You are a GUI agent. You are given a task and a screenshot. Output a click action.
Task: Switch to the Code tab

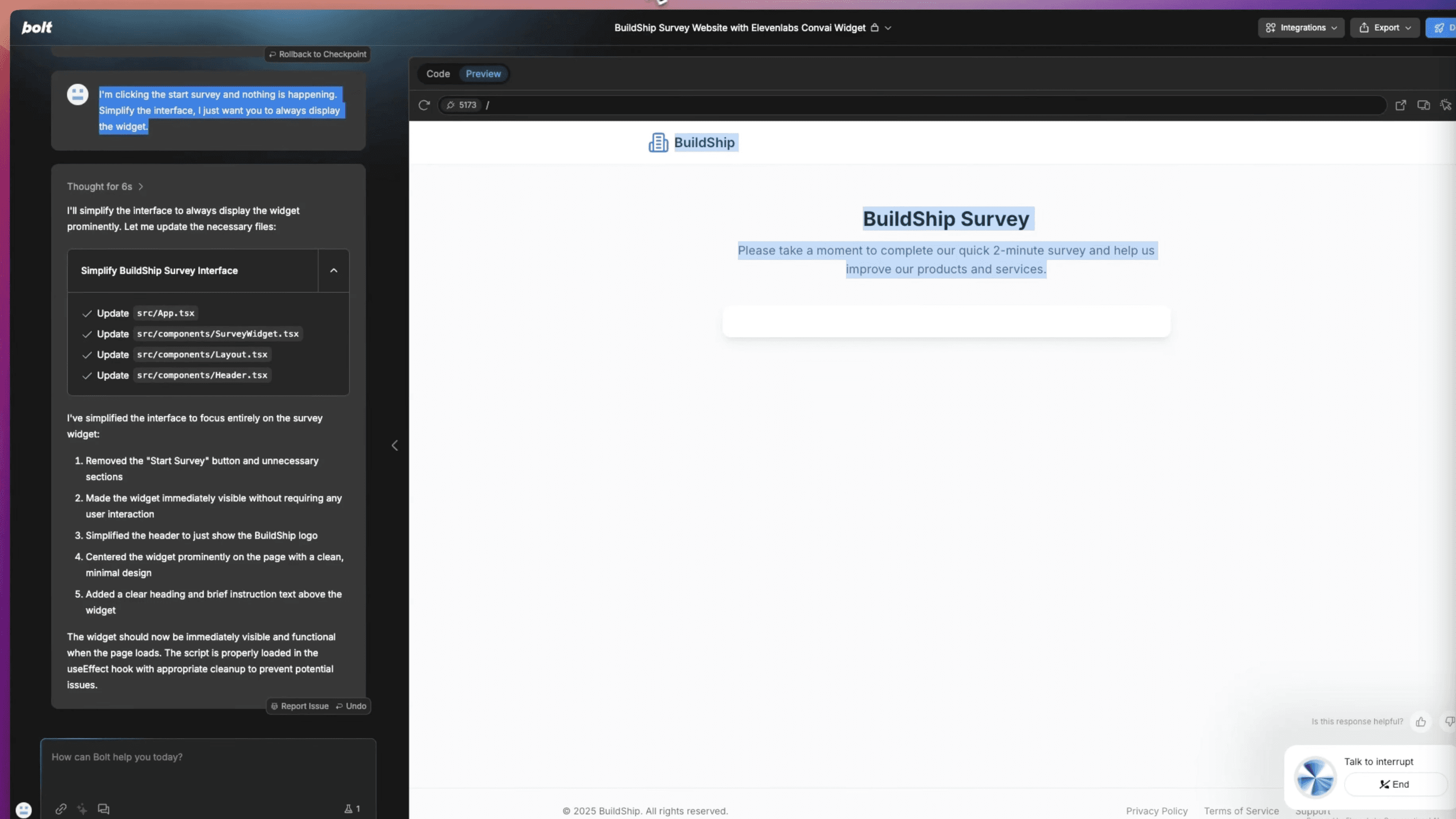point(438,74)
